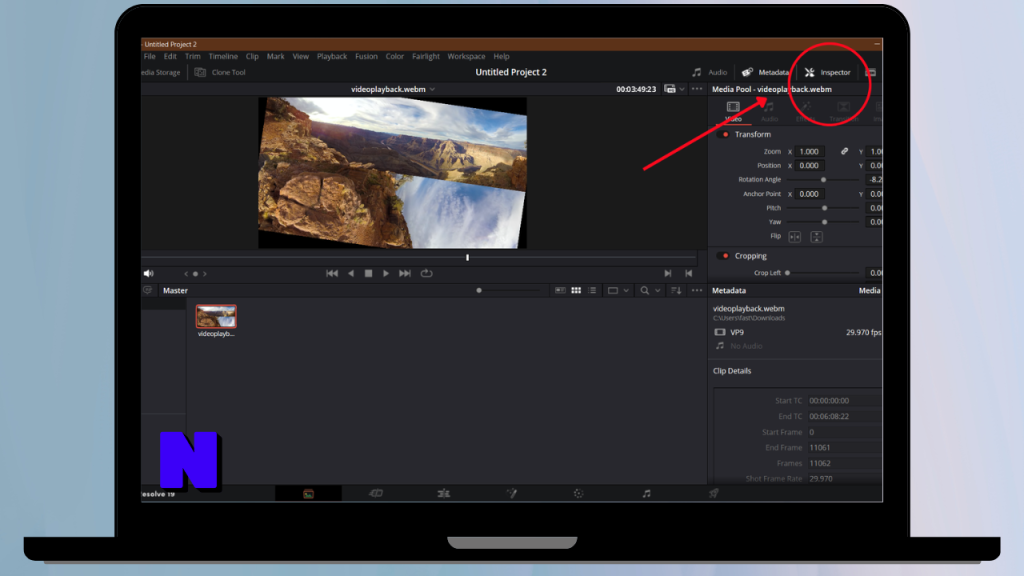Switch to Inspector Audio tab
The height and width of the screenshot is (576, 1024).
click(769, 112)
